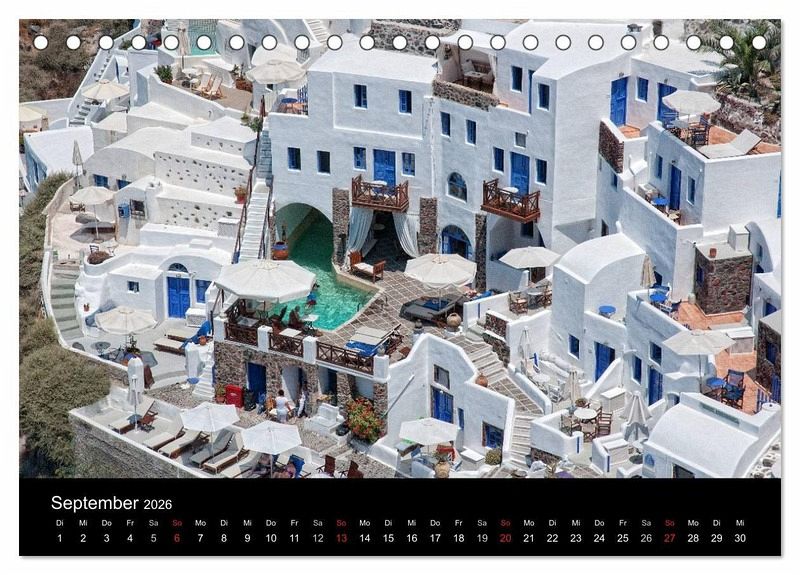Choose the red Sunday date 27
The height and width of the screenshot is (575, 800).
click(x=670, y=538)
